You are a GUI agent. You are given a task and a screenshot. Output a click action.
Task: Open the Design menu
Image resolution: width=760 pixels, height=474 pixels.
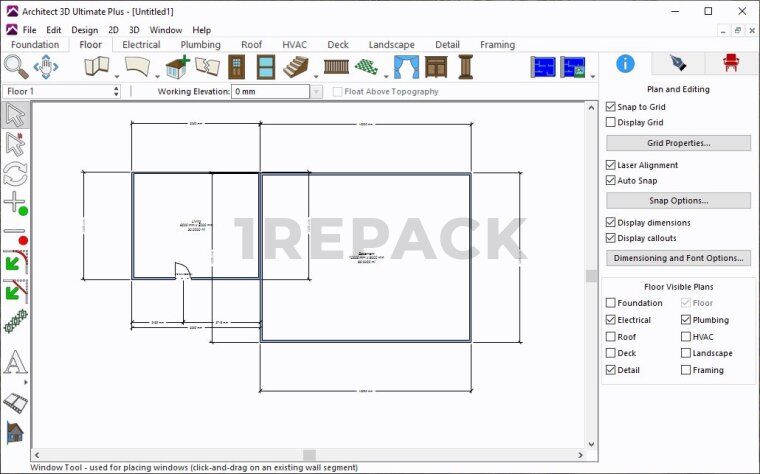[84, 30]
